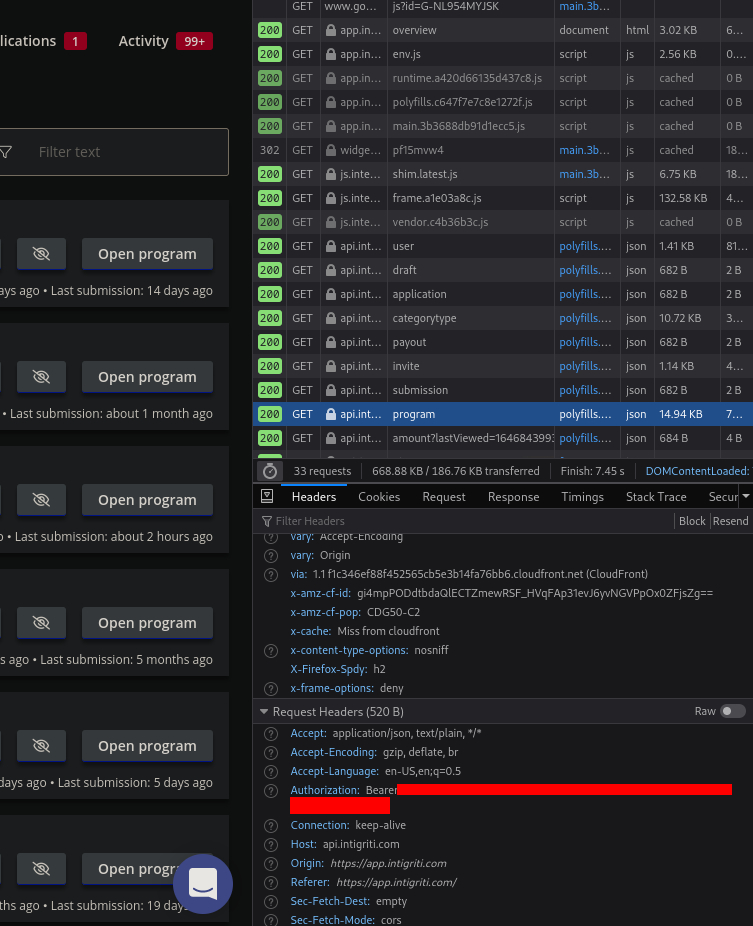753x926 pixels.
Task: Click the 99+ Activity badge
Action: tap(194, 41)
